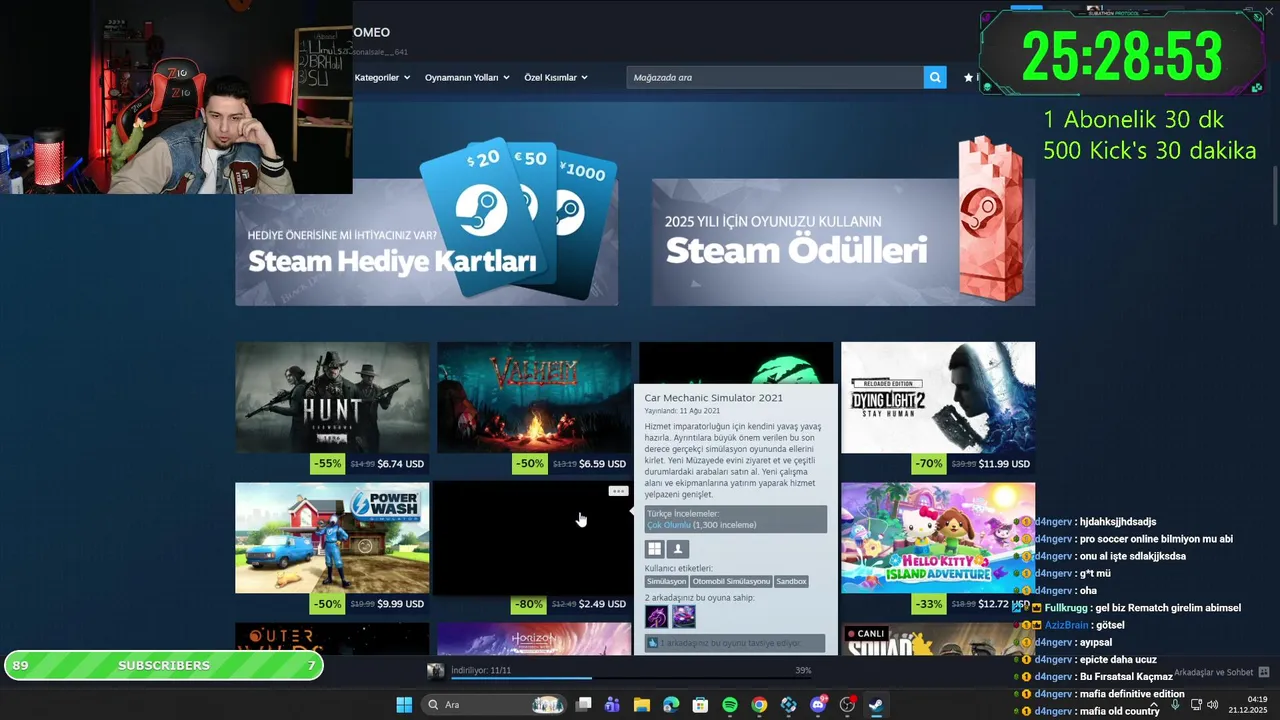This screenshot has width=1280, height=720.
Task: Open Google Chrome from the taskbar
Action: coord(759,705)
